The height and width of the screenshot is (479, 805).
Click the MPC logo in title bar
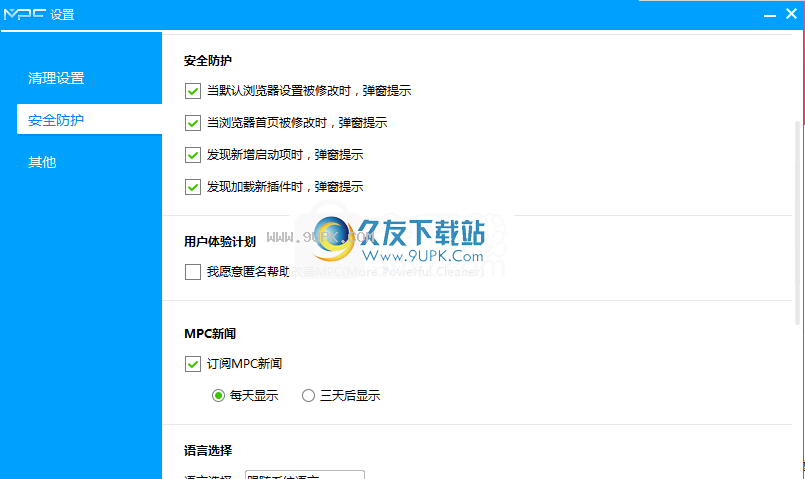[24, 14]
